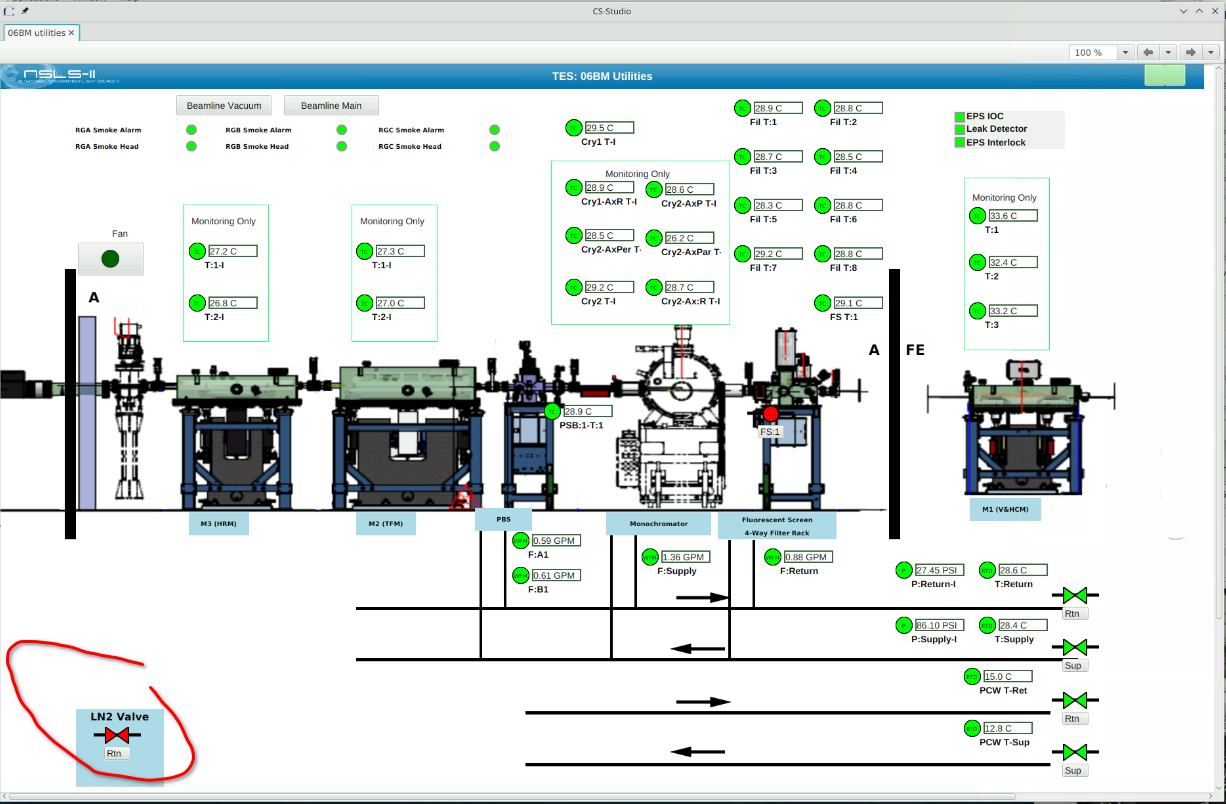Click the 33.6 C field above T:1

[1013, 215]
